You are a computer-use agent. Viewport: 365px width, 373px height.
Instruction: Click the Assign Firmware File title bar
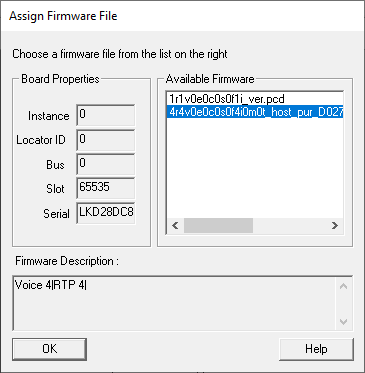click(182, 16)
